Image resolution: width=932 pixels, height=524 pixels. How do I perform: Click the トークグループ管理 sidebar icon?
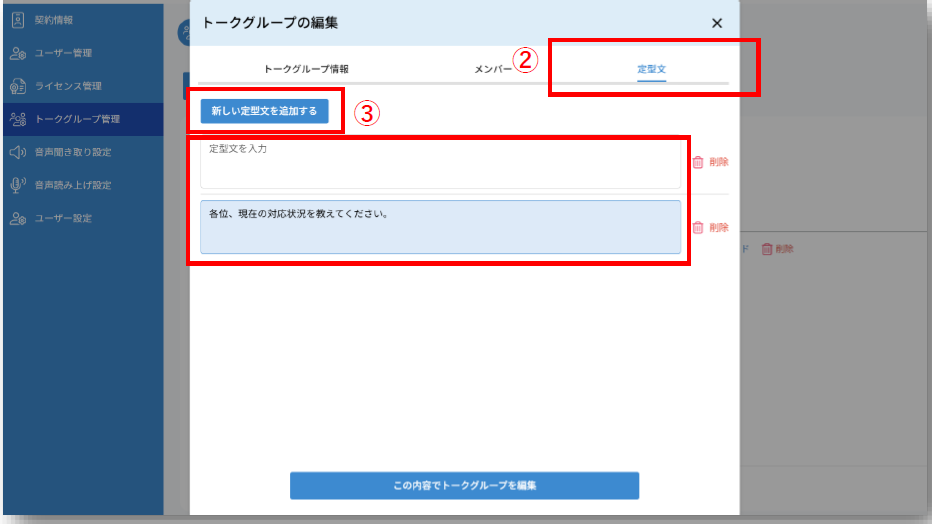click(18, 119)
